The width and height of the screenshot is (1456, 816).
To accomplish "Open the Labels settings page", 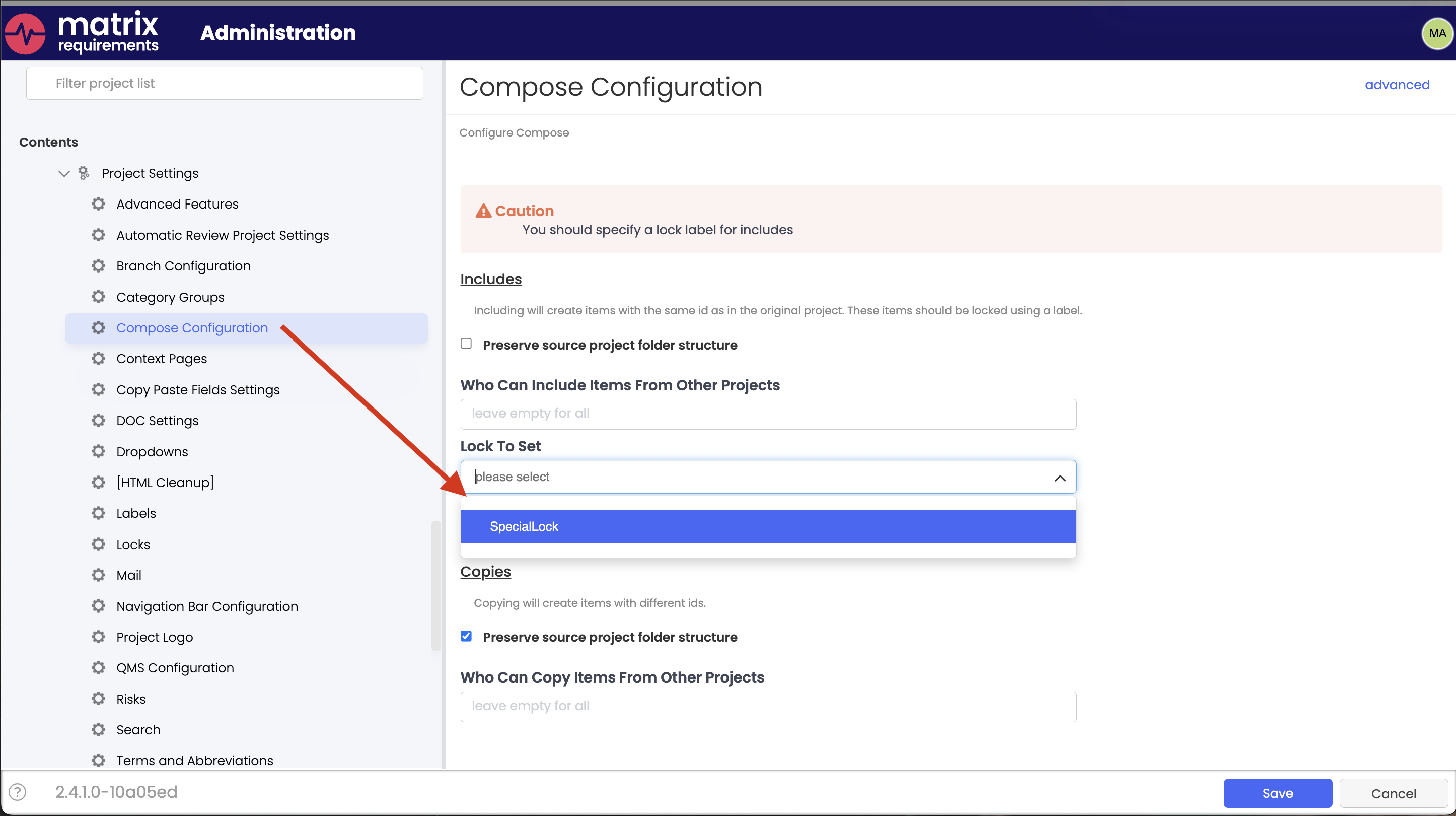I will (136, 513).
